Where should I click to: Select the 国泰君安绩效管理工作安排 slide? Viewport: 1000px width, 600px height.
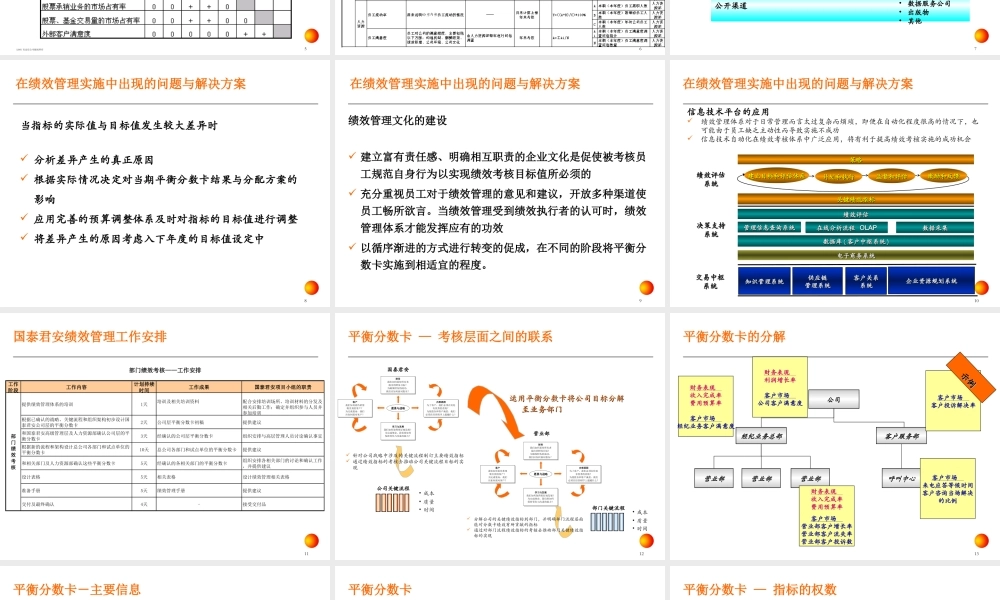pos(165,436)
